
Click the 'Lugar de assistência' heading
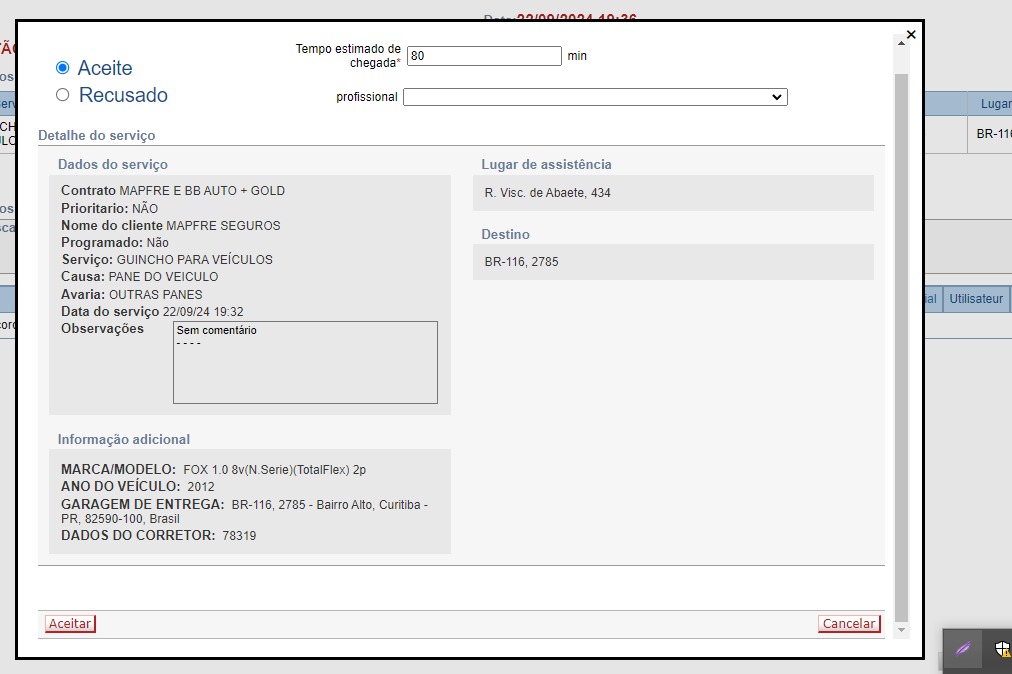point(546,165)
